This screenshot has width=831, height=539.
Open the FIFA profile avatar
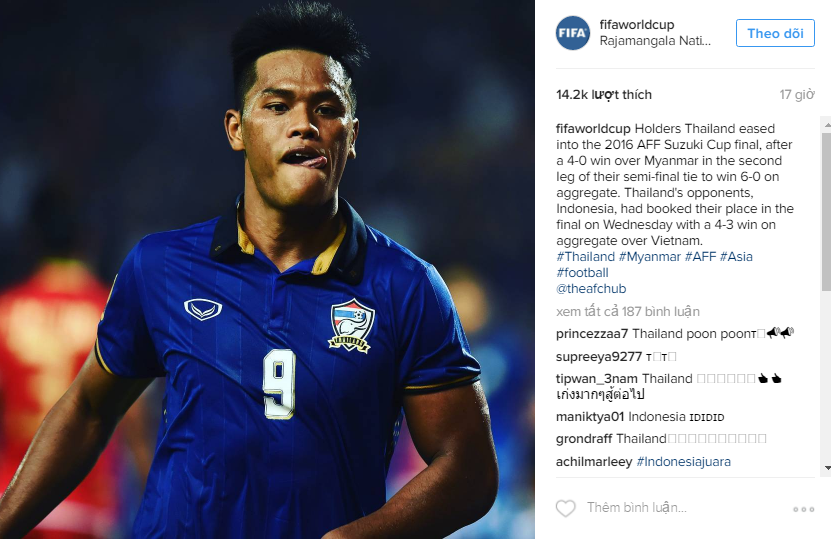(x=572, y=33)
